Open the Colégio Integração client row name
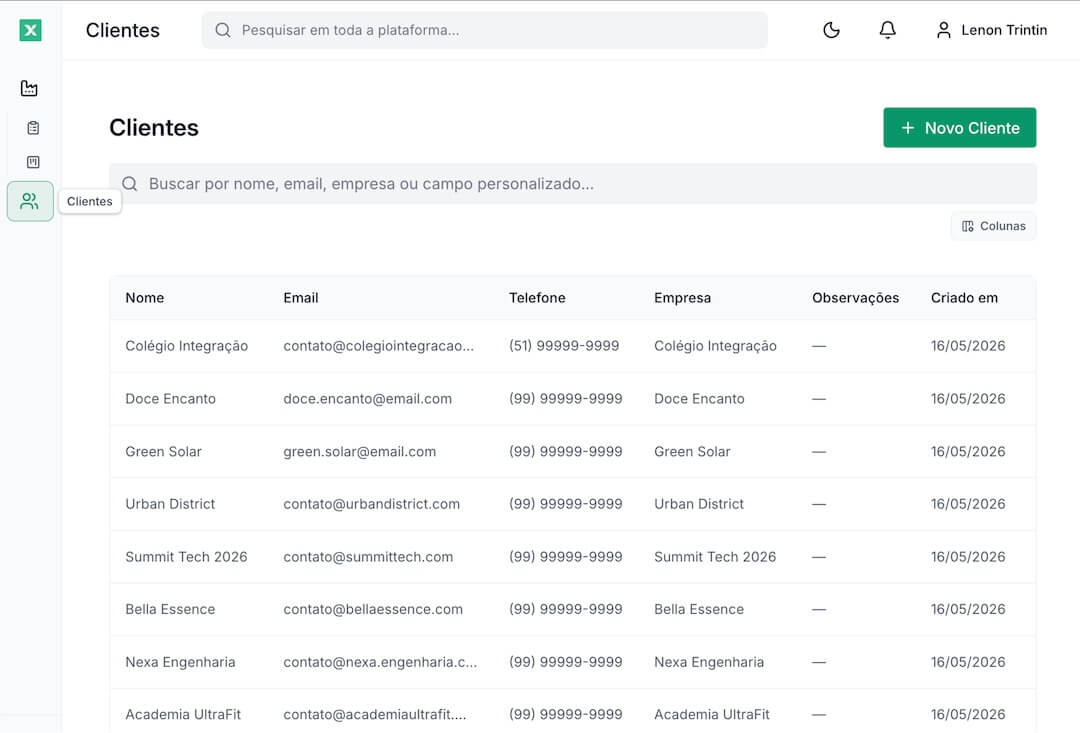This screenshot has height=733, width=1080. (x=187, y=346)
